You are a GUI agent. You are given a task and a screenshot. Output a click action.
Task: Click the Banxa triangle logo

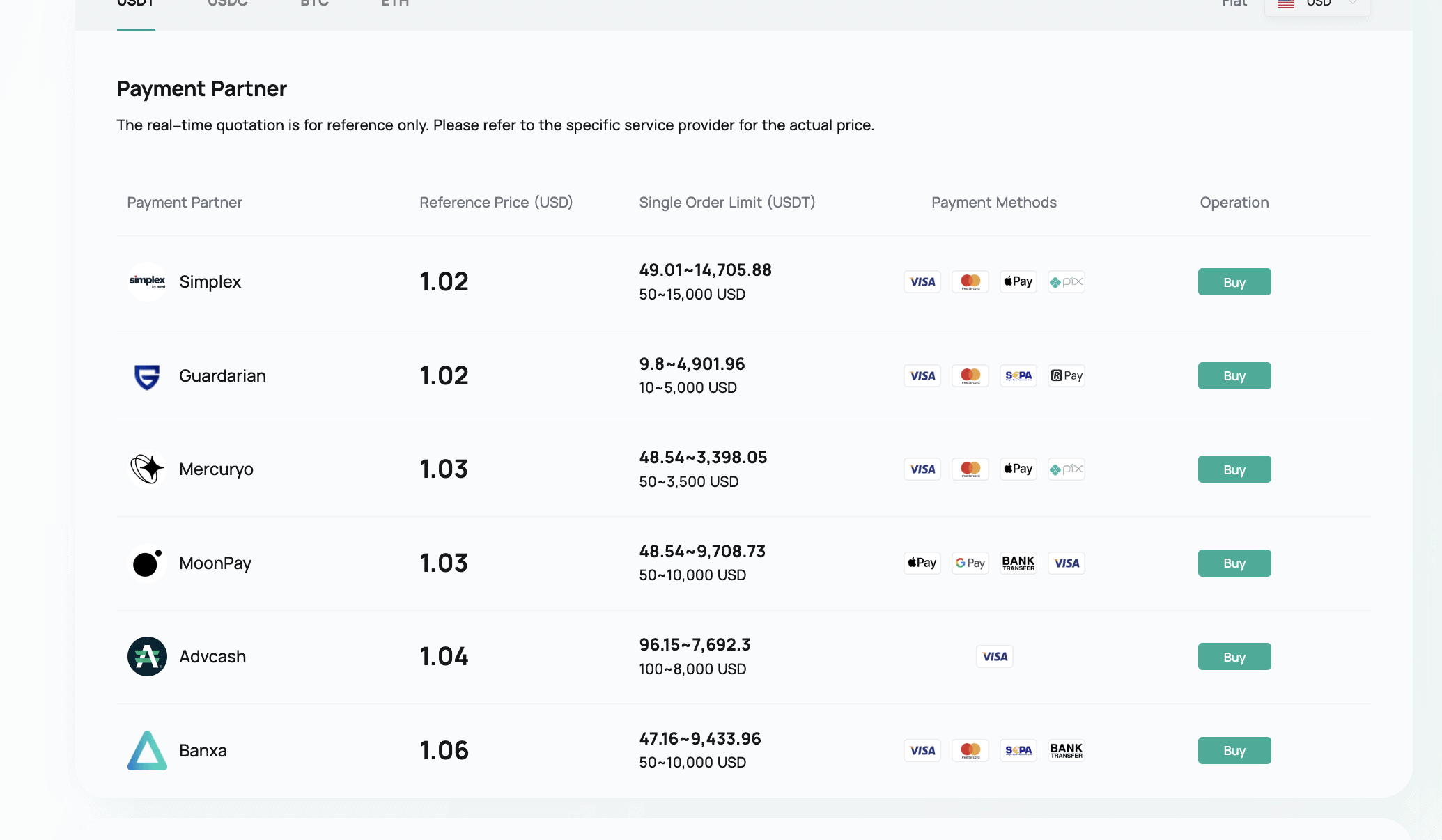[x=147, y=750]
